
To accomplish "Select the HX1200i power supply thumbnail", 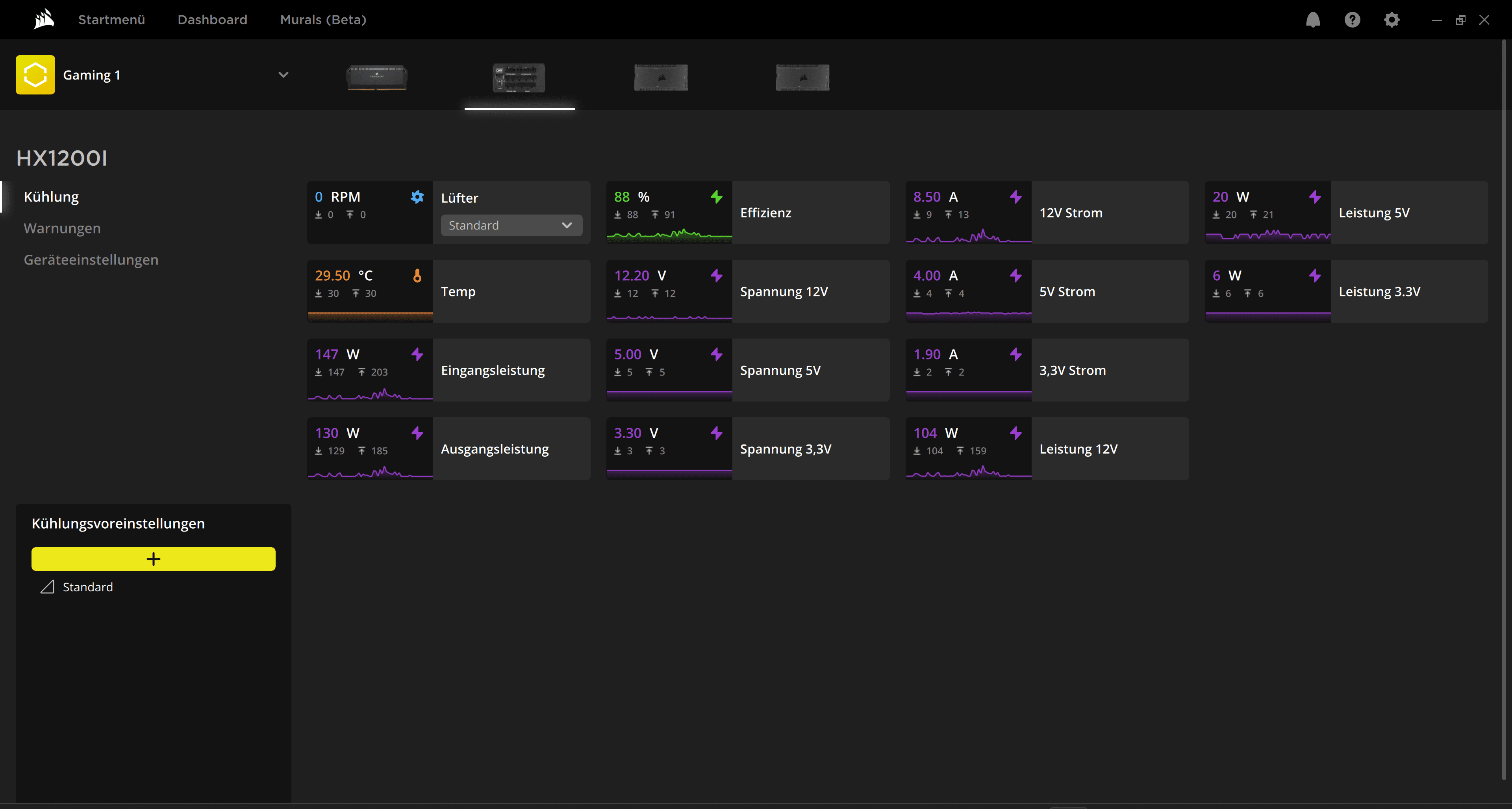I will pos(519,78).
